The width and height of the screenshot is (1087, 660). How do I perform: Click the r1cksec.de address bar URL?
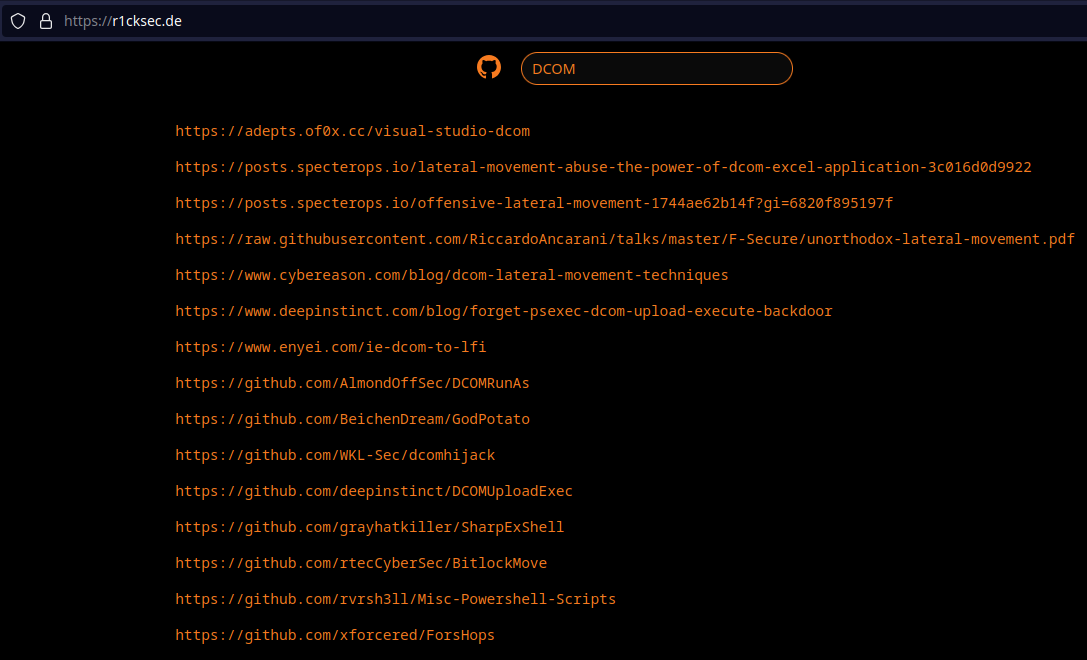[x=123, y=21]
